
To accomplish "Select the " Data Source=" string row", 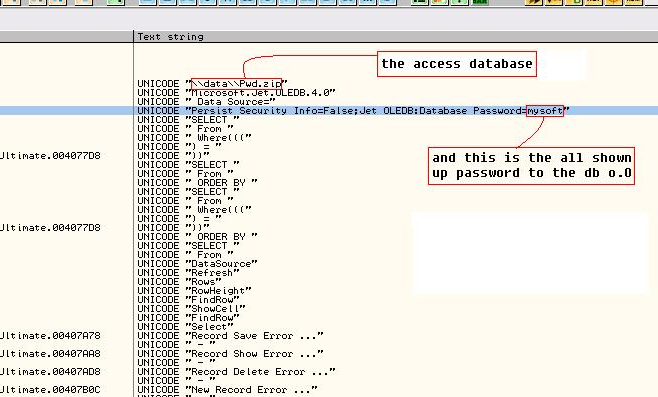I will coord(206,102).
